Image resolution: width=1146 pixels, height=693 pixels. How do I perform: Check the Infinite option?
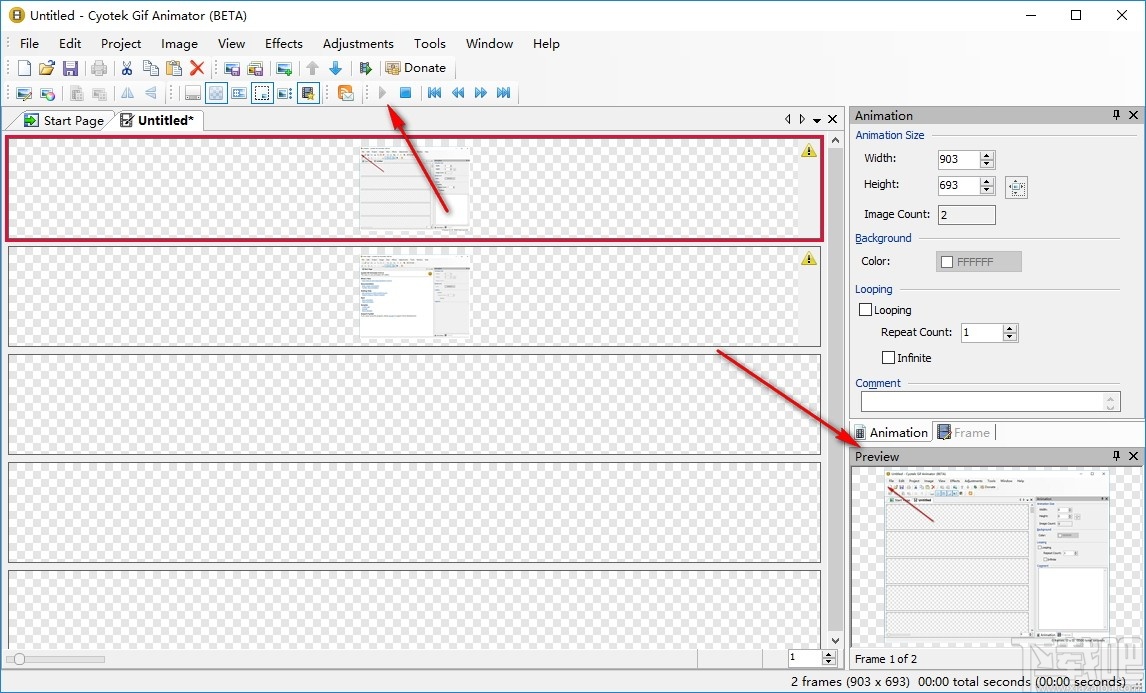889,357
